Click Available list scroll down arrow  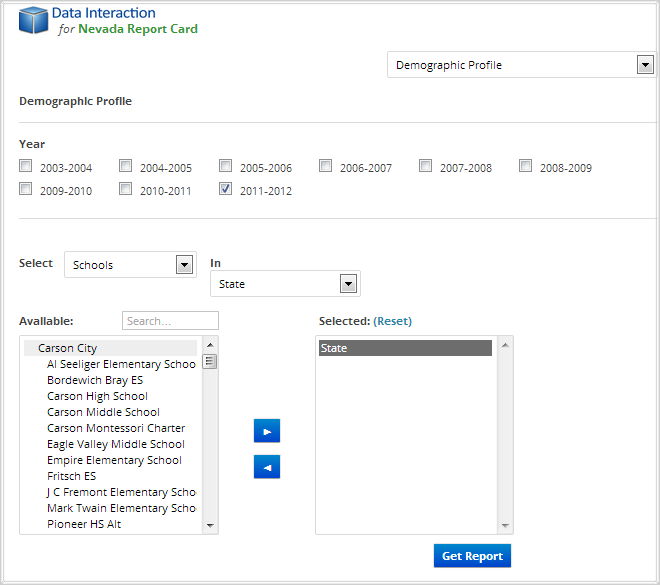[x=210, y=525]
